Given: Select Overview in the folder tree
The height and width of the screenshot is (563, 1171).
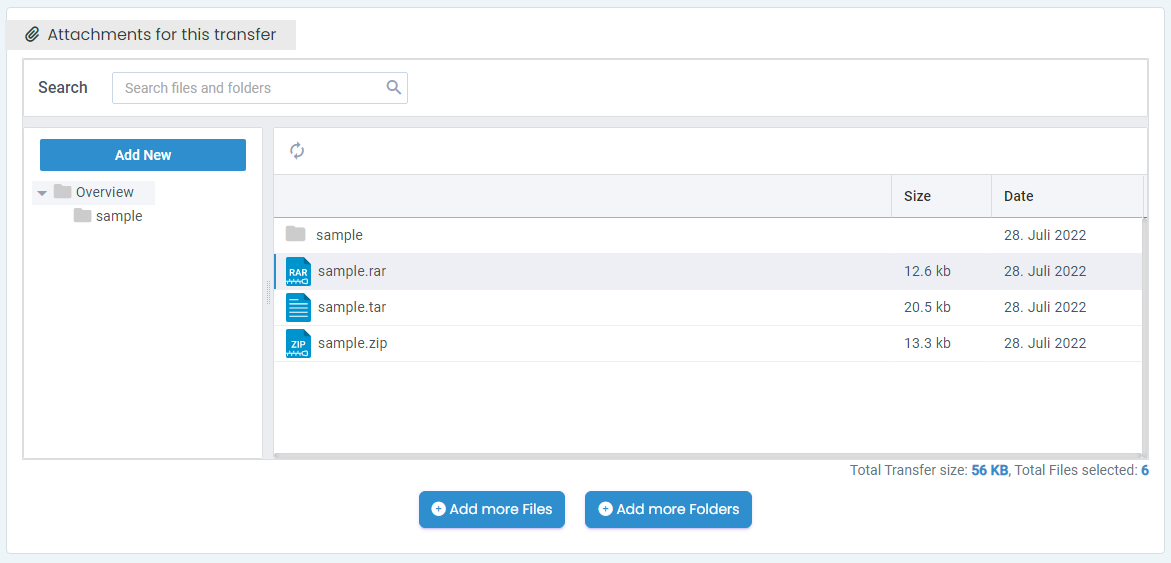Looking at the screenshot, I should pyautogui.click(x=104, y=192).
